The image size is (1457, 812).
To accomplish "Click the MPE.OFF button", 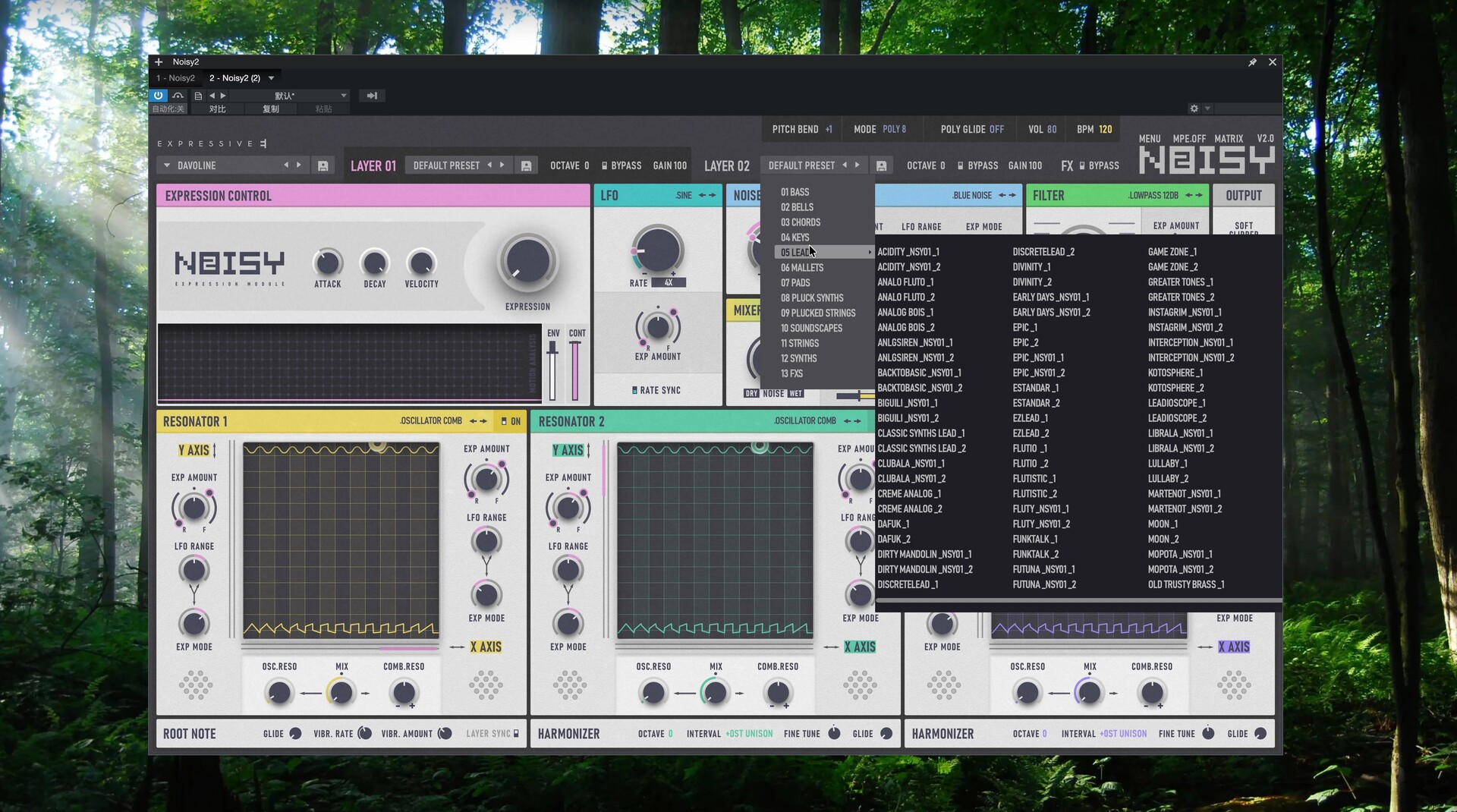I will tap(1188, 139).
